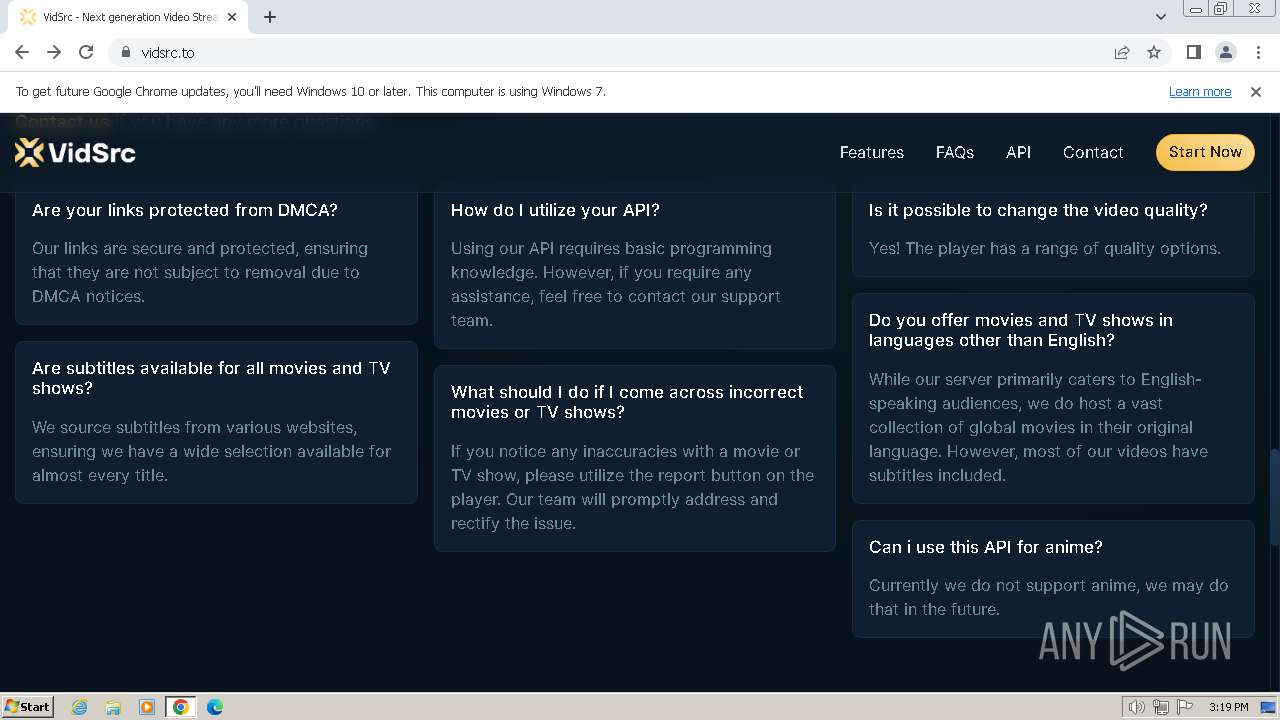Go forward to next page

tap(54, 52)
